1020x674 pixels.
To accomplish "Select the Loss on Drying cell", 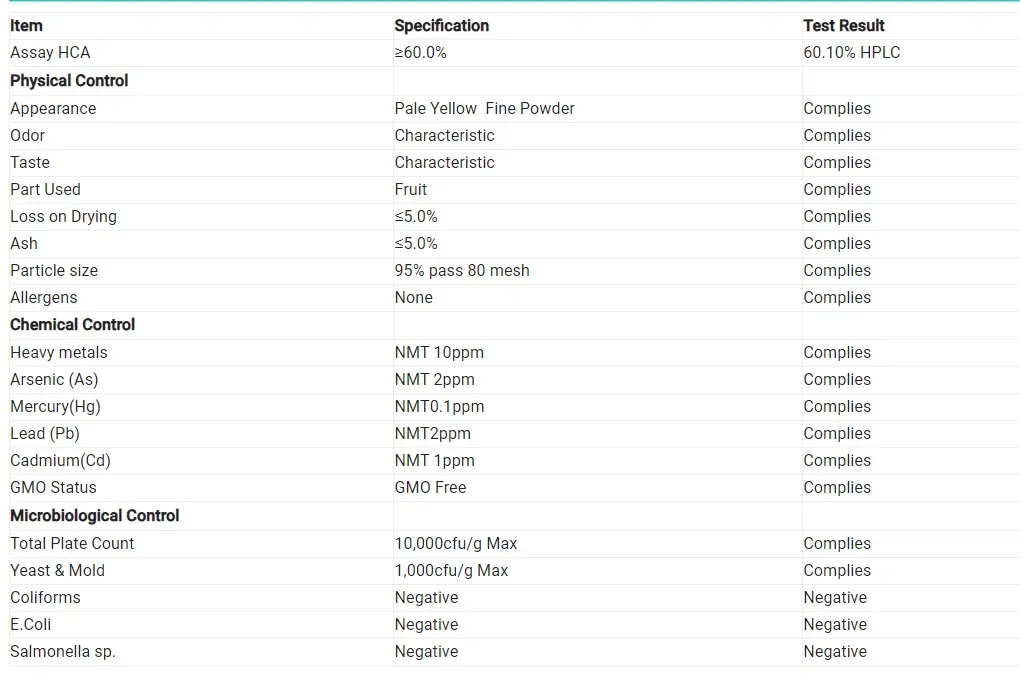I will [x=63, y=217].
